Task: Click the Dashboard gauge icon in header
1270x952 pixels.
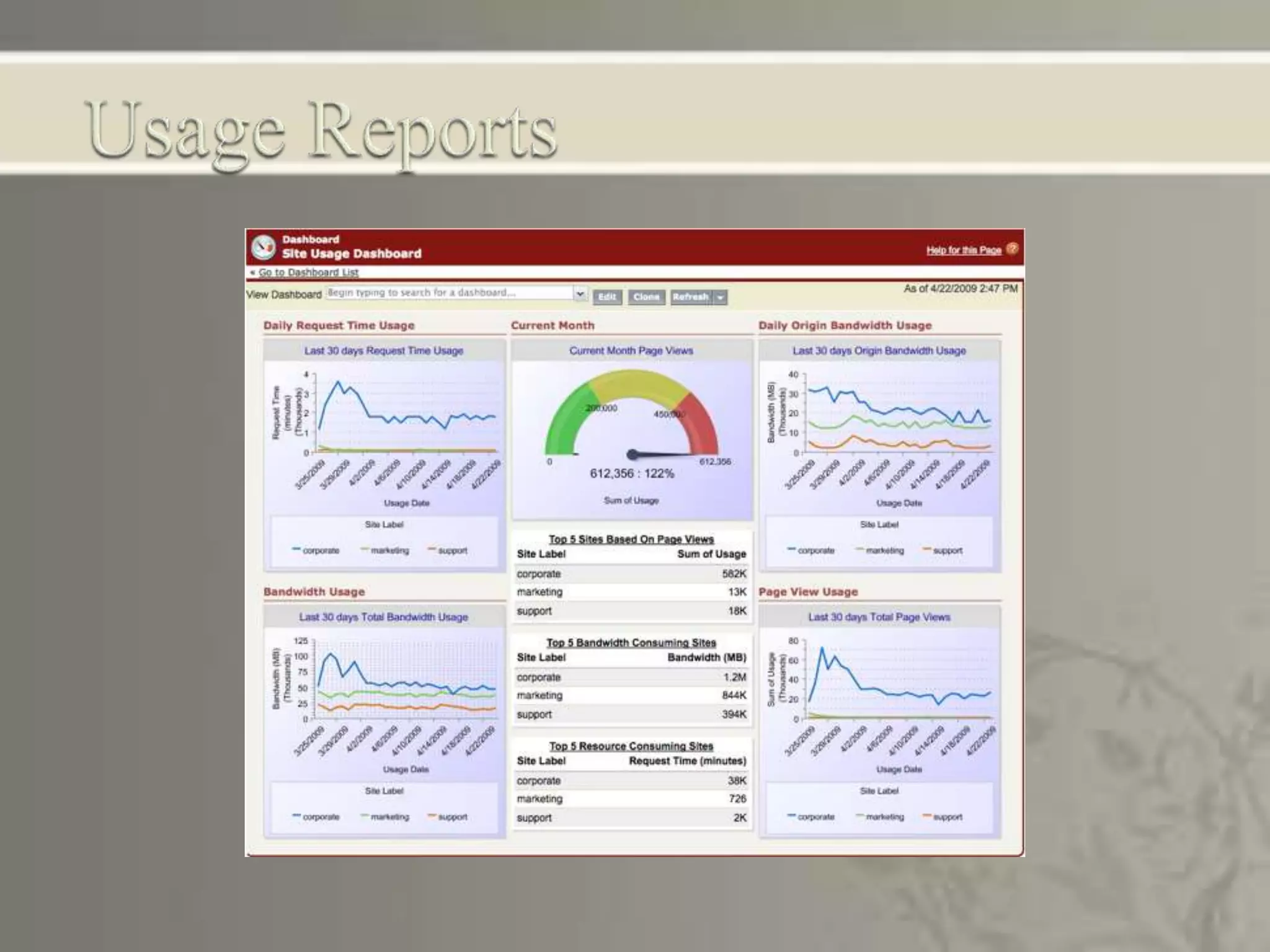Action: coord(264,247)
